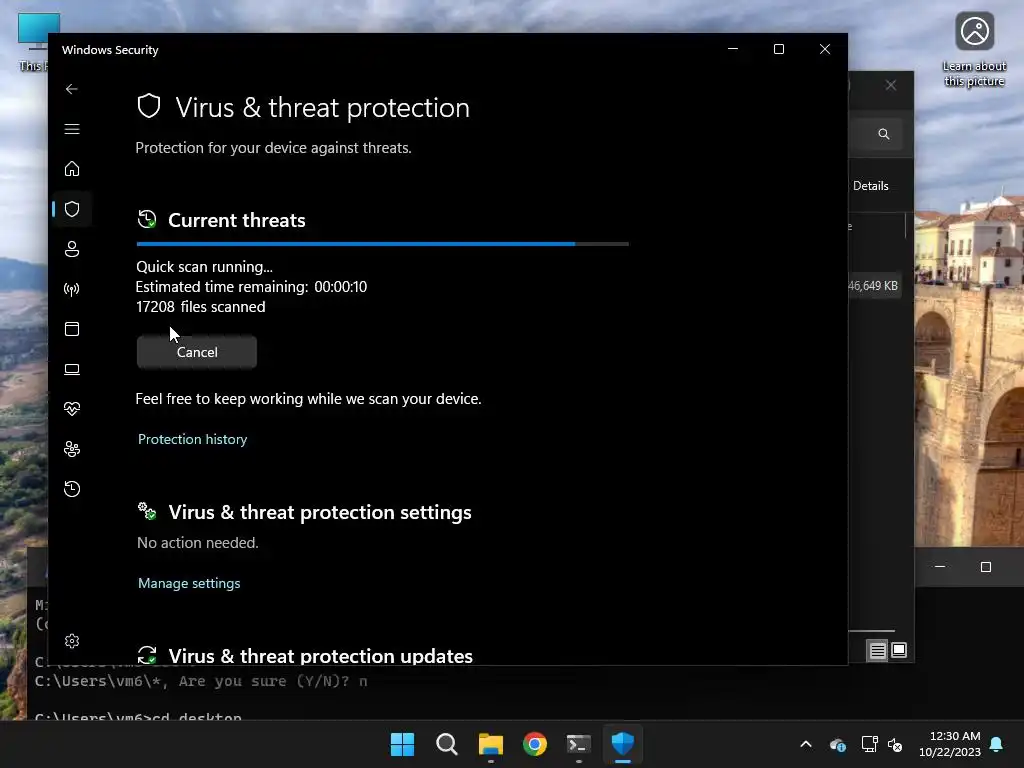The height and width of the screenshot is (768, 1024).
Task: Open Family options icon in sidebar
Action: (72, 449)
